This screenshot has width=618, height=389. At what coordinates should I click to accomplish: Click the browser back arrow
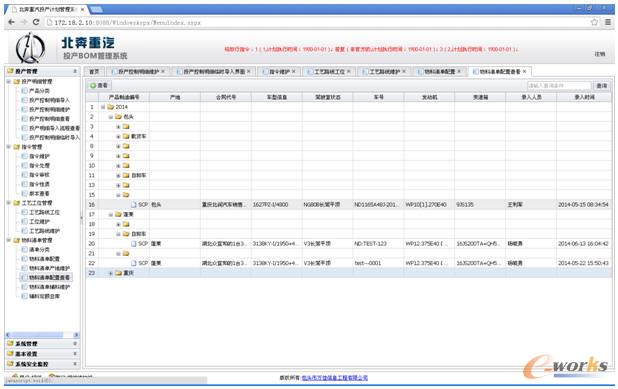(11, 22)
